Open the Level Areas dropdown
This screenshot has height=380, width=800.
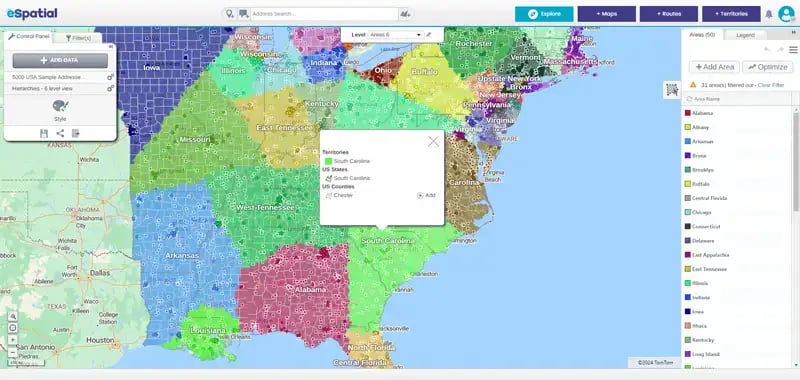coord(395,35)
